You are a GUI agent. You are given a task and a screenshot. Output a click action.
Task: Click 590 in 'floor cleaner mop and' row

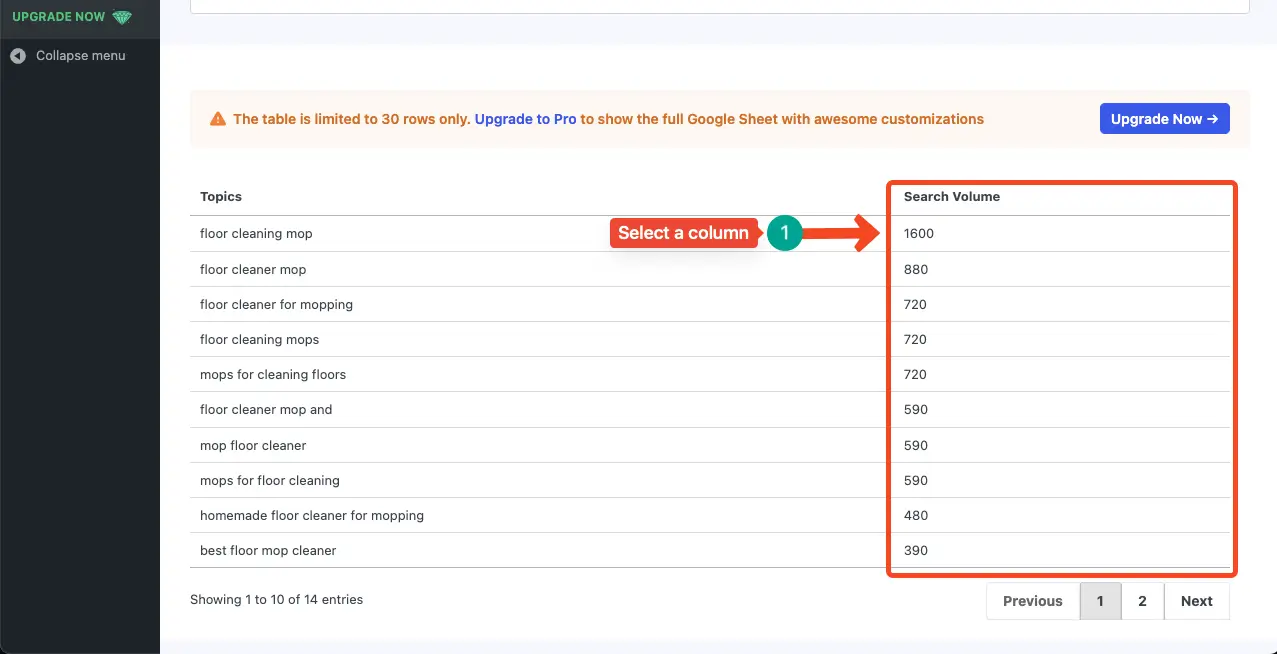coord(916,409)
